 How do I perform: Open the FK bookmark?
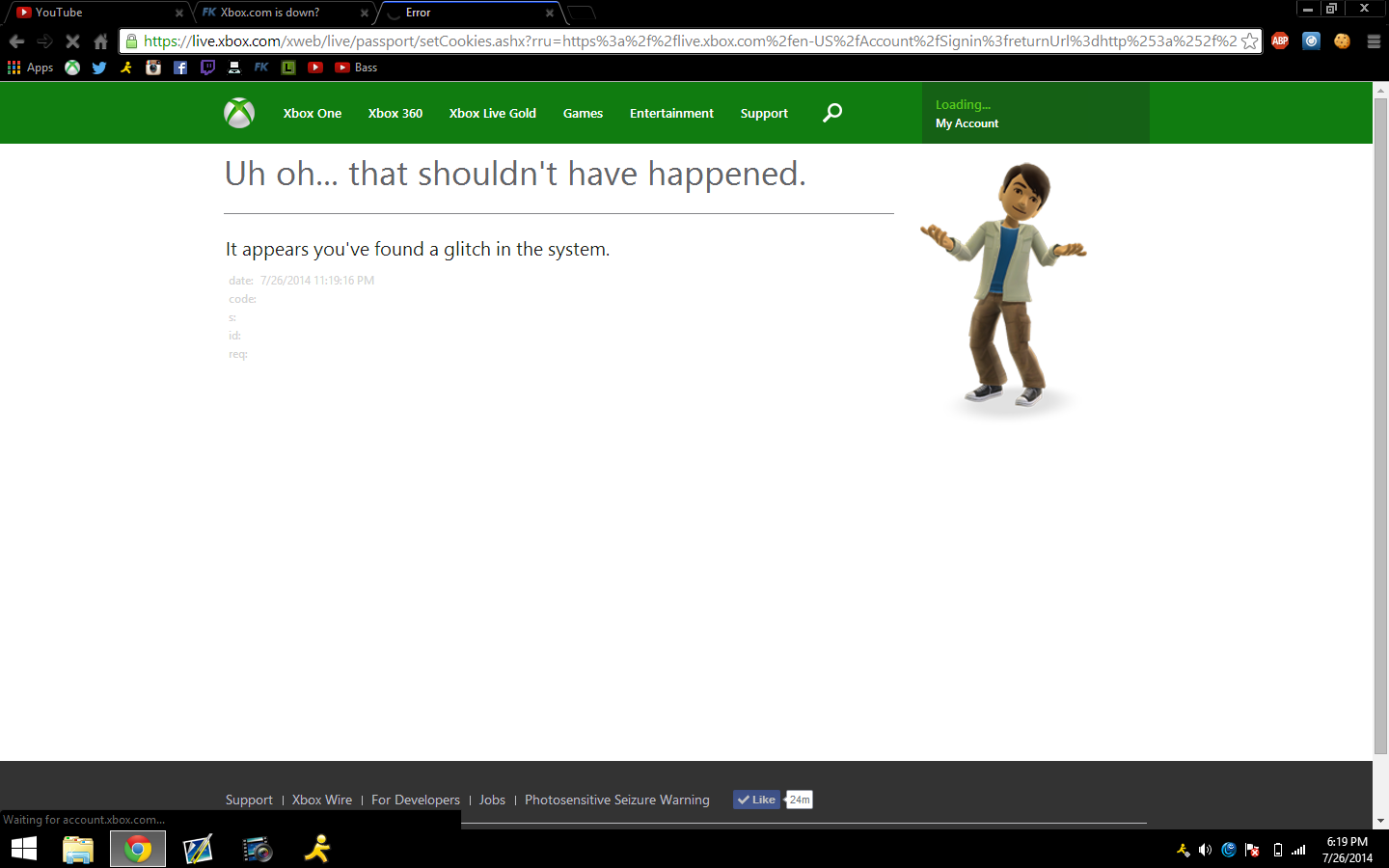click(261, 68)
